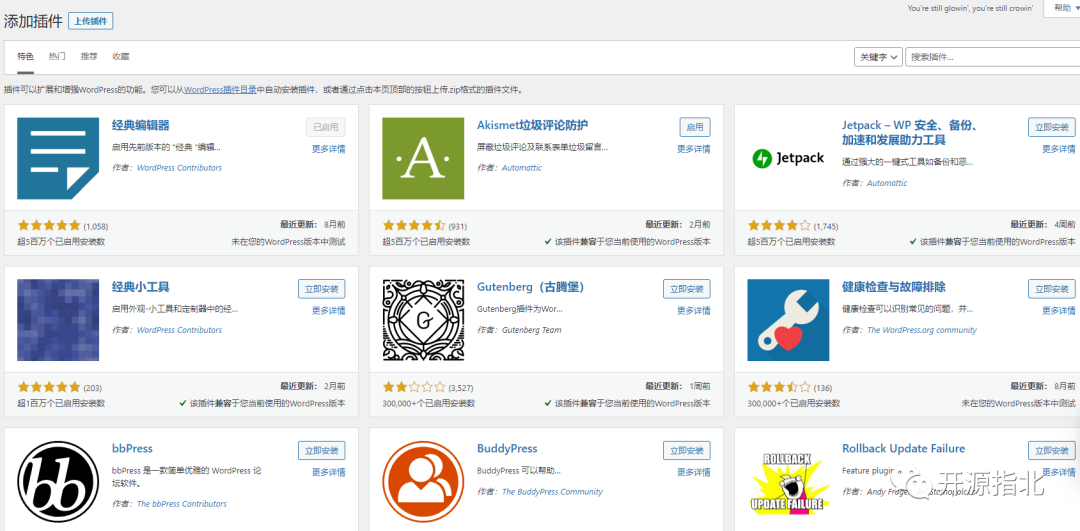1080x531 pixels.
Task: Click the Rollback Update Failure icon
Action: coord(788,482)
